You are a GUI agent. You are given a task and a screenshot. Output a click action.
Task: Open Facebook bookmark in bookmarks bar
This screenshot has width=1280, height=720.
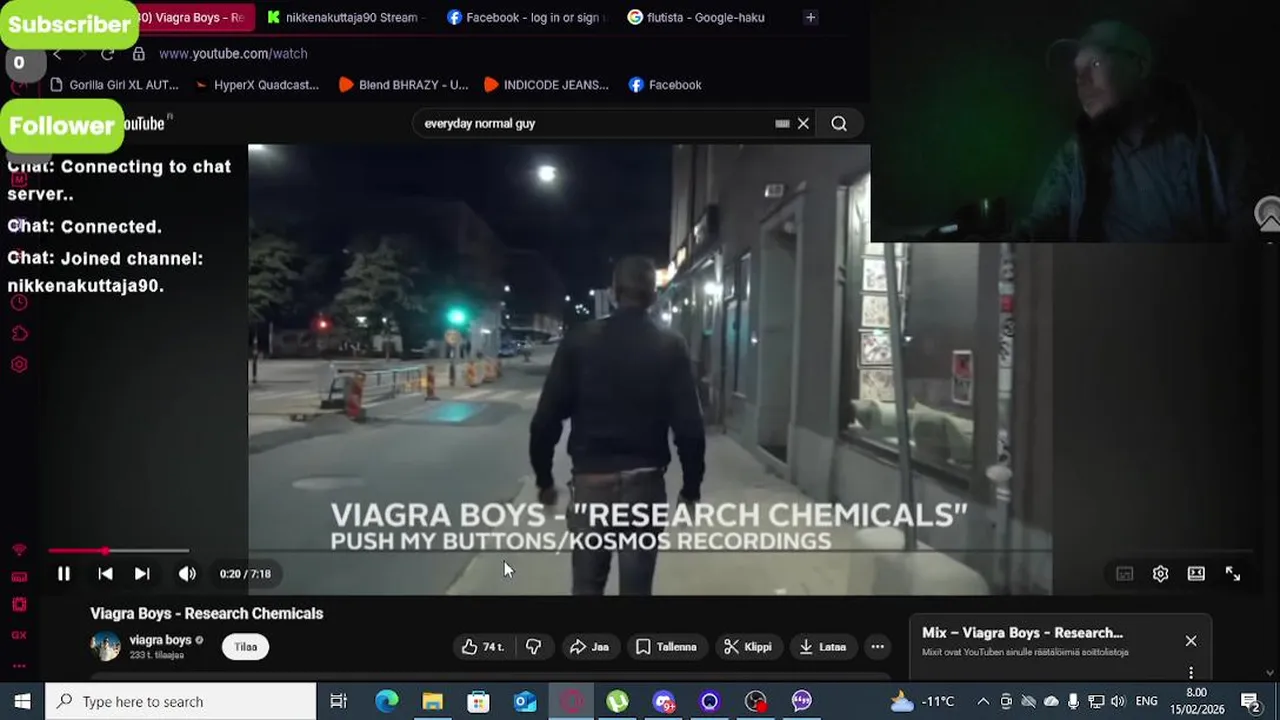pos(665,85)
